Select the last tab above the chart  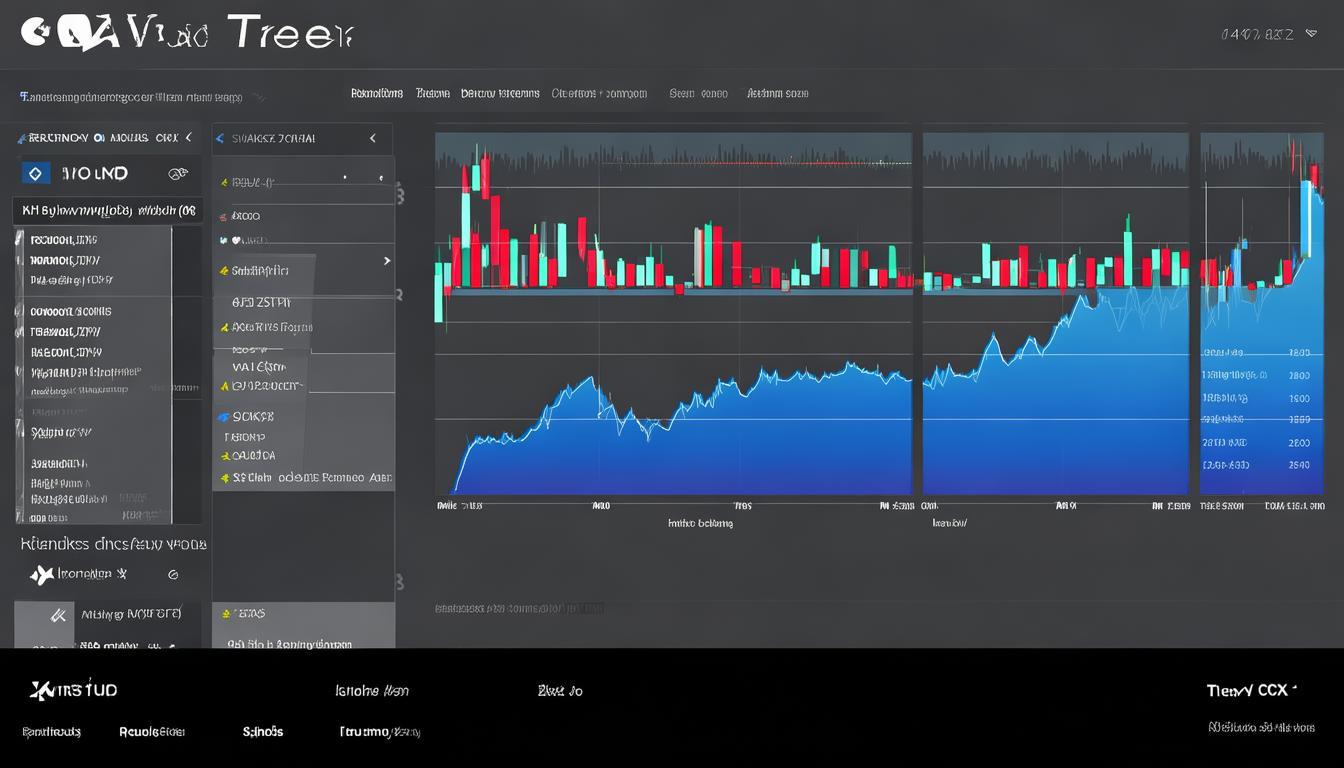tap(777, 93)
